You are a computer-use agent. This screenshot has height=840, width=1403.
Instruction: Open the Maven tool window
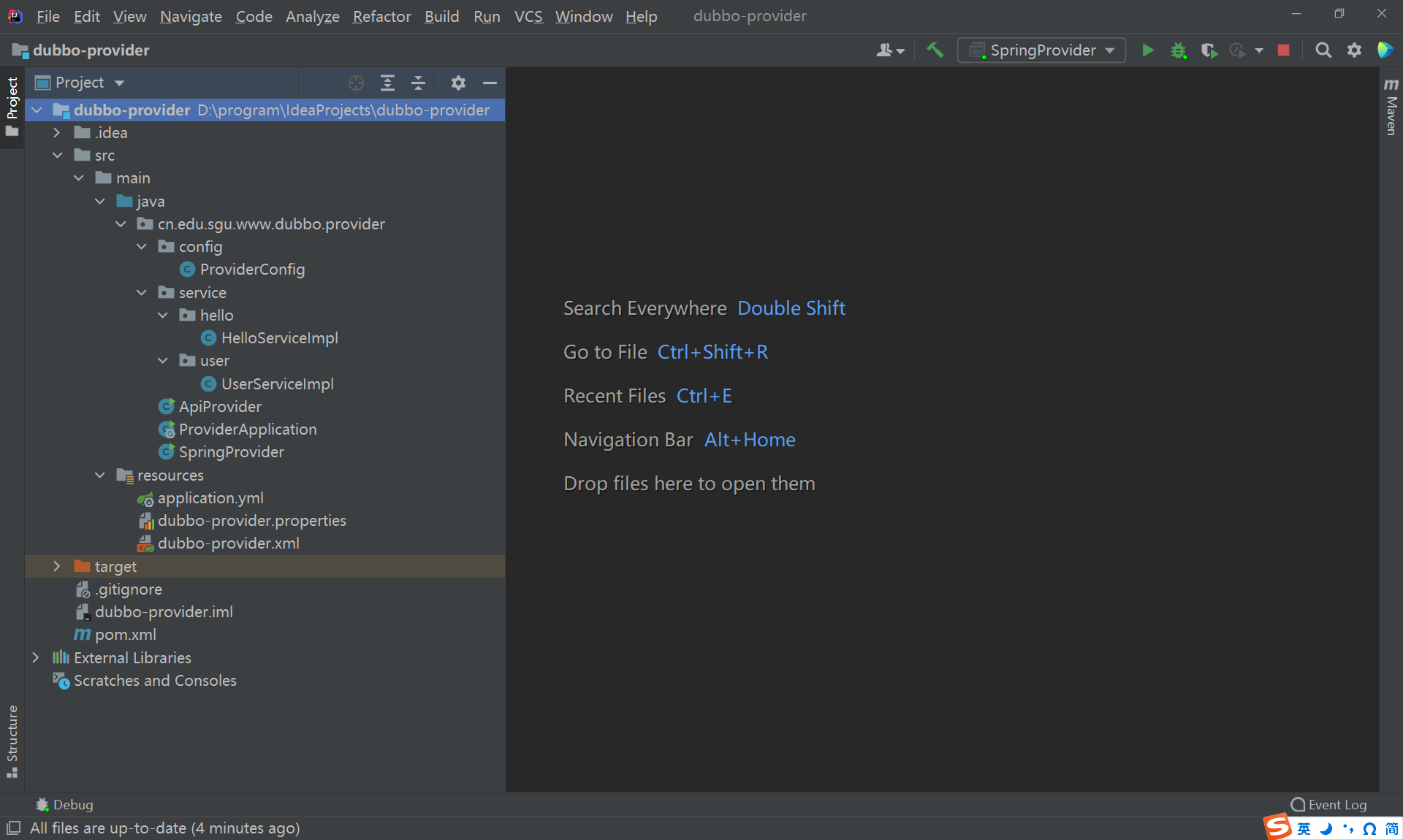pos(1391,107)
